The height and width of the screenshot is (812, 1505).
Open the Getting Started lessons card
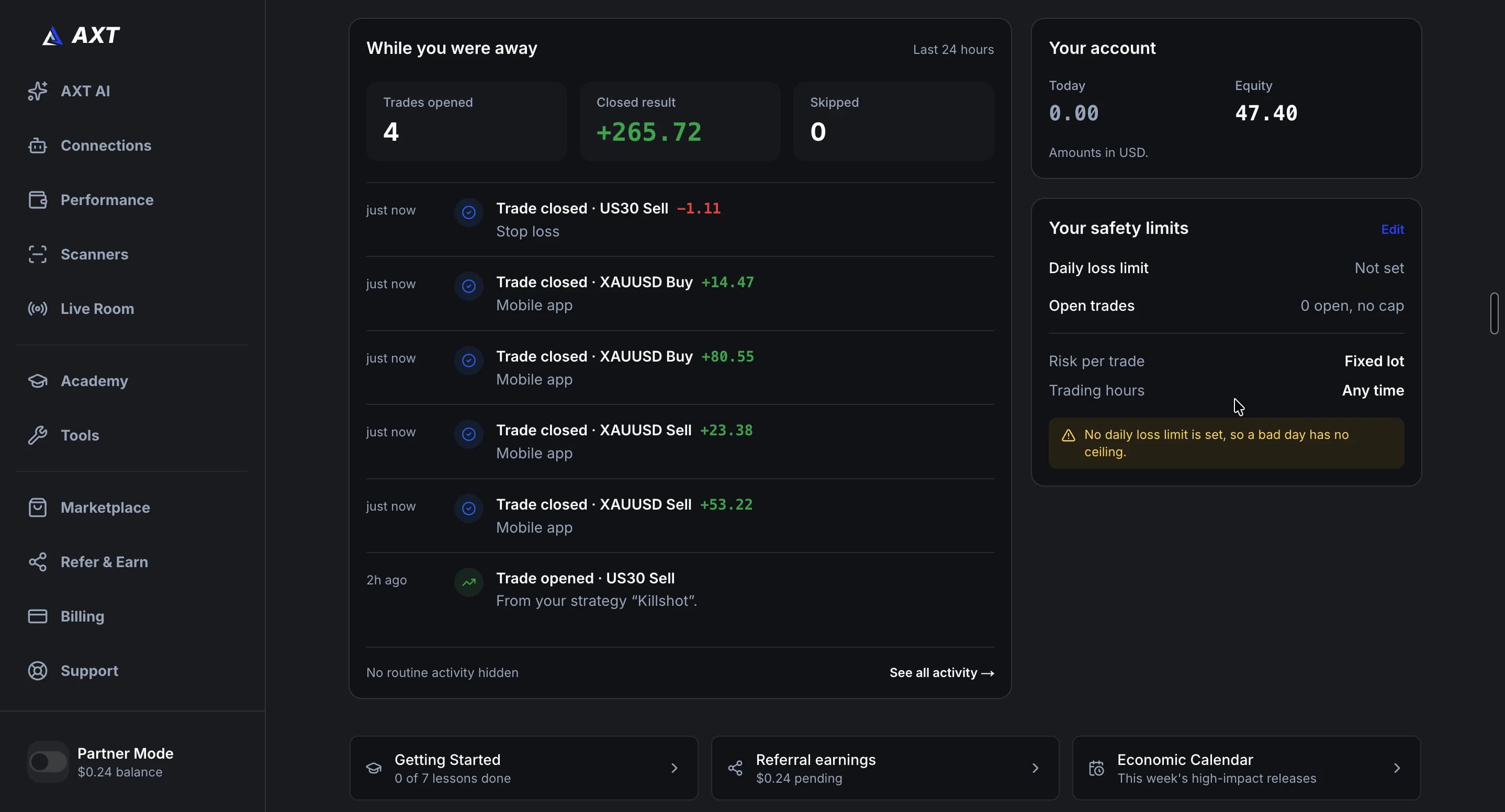point(523,768)
